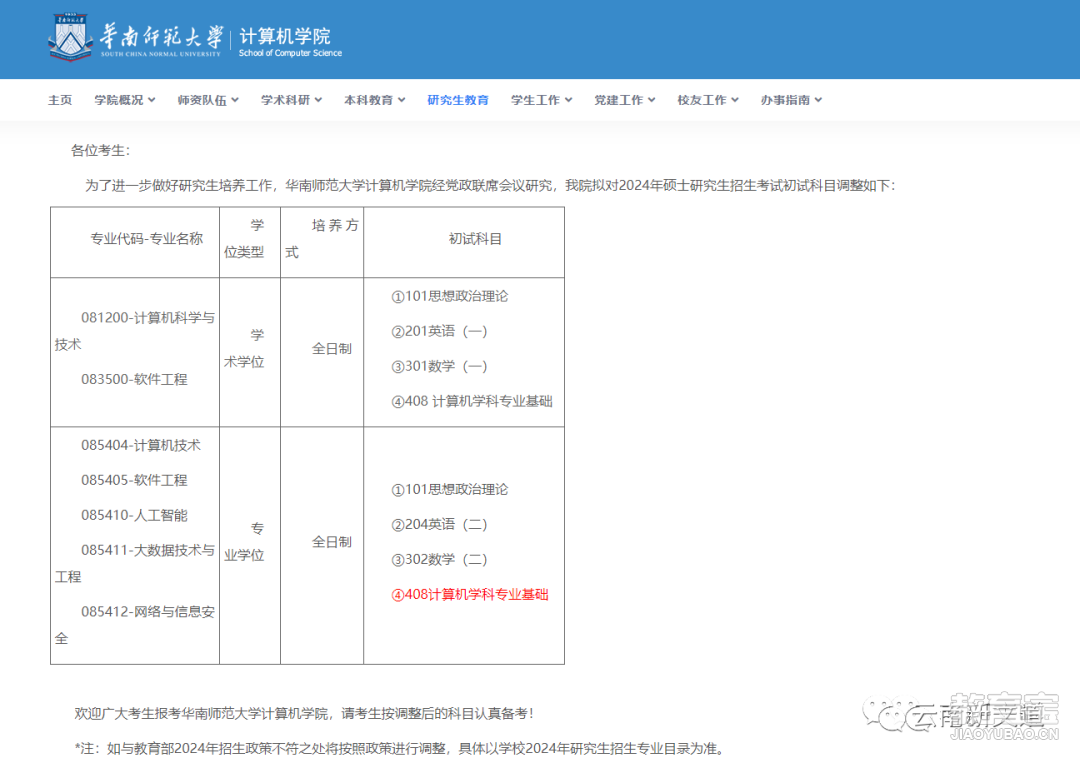Click the ③301数学（一） subject line
The image size is (1080, 763).
(439, 366)
